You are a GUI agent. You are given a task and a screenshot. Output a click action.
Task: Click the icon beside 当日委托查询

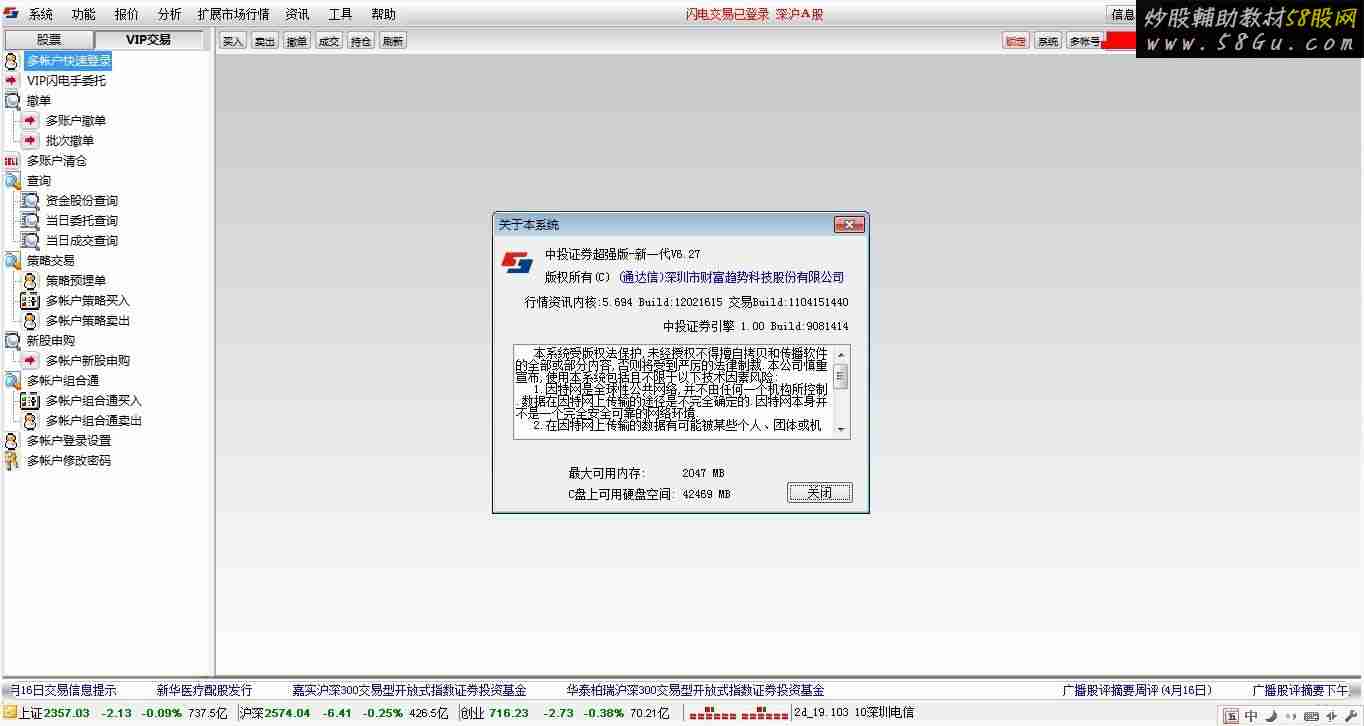coord(30,221)
